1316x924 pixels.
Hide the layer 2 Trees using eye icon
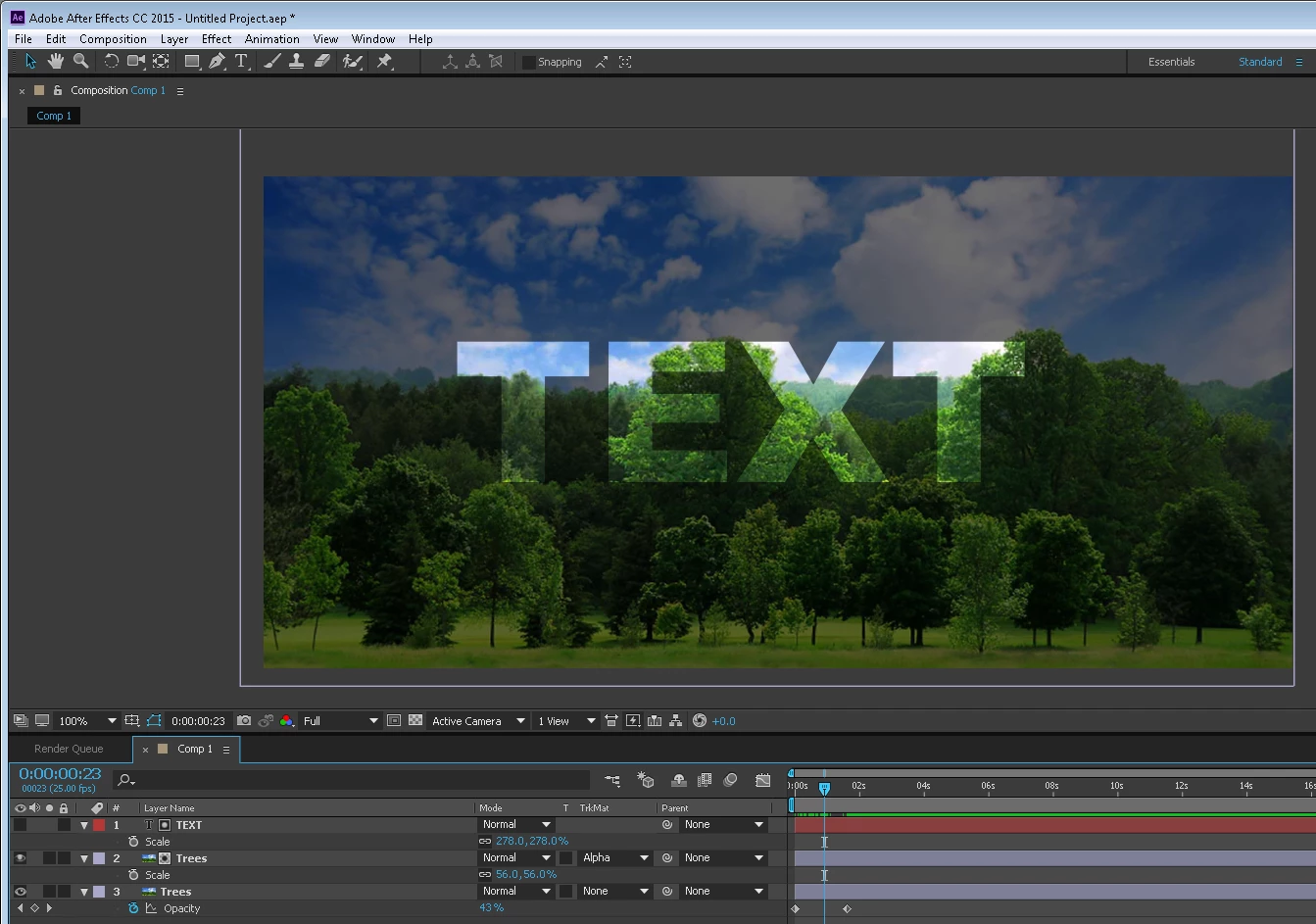[20, 858]
